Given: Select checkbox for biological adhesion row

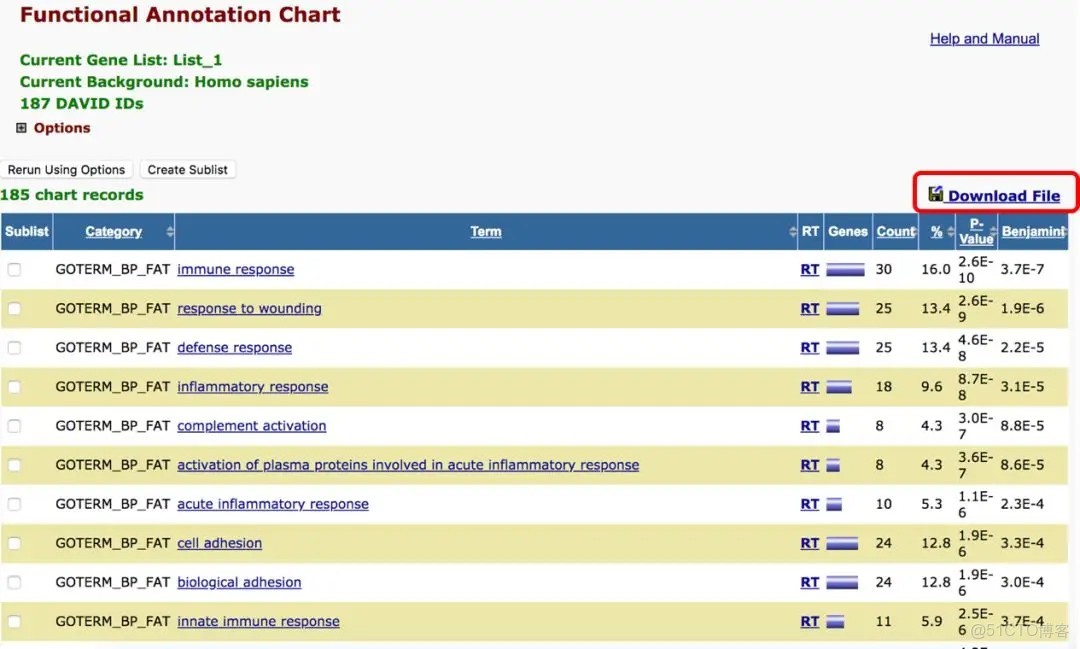Looking at the screenshot, I should 14,583.
